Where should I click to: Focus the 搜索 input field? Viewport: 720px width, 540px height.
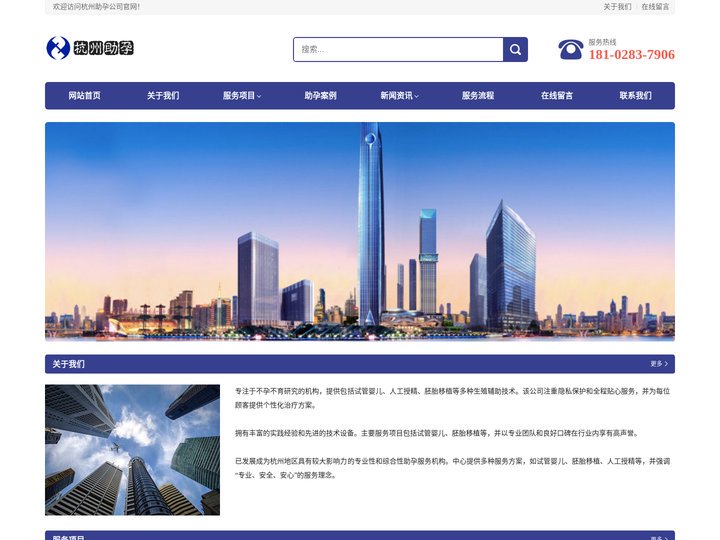[x=398, y=49]
